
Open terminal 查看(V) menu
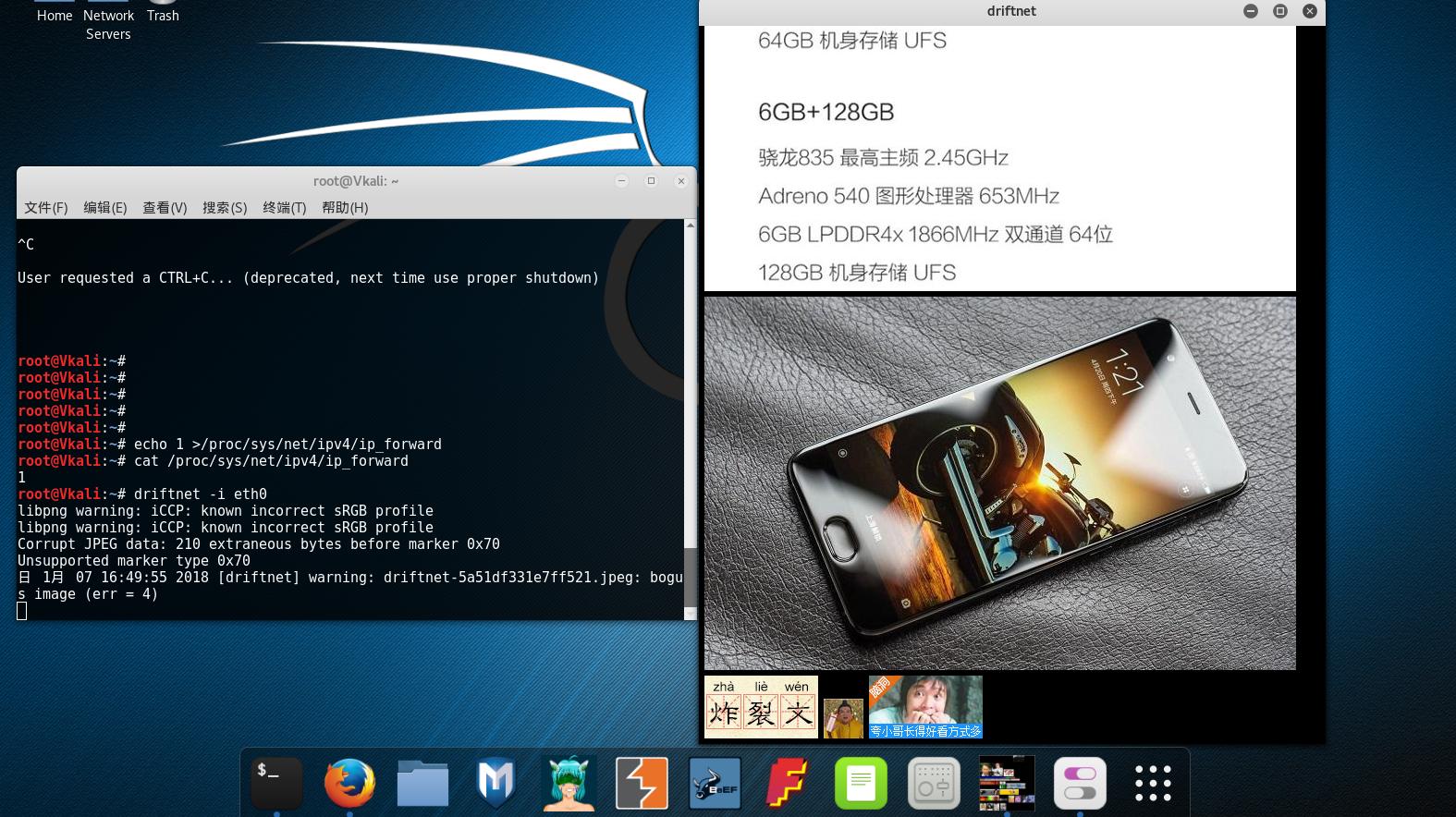click(x=165, y=208)
